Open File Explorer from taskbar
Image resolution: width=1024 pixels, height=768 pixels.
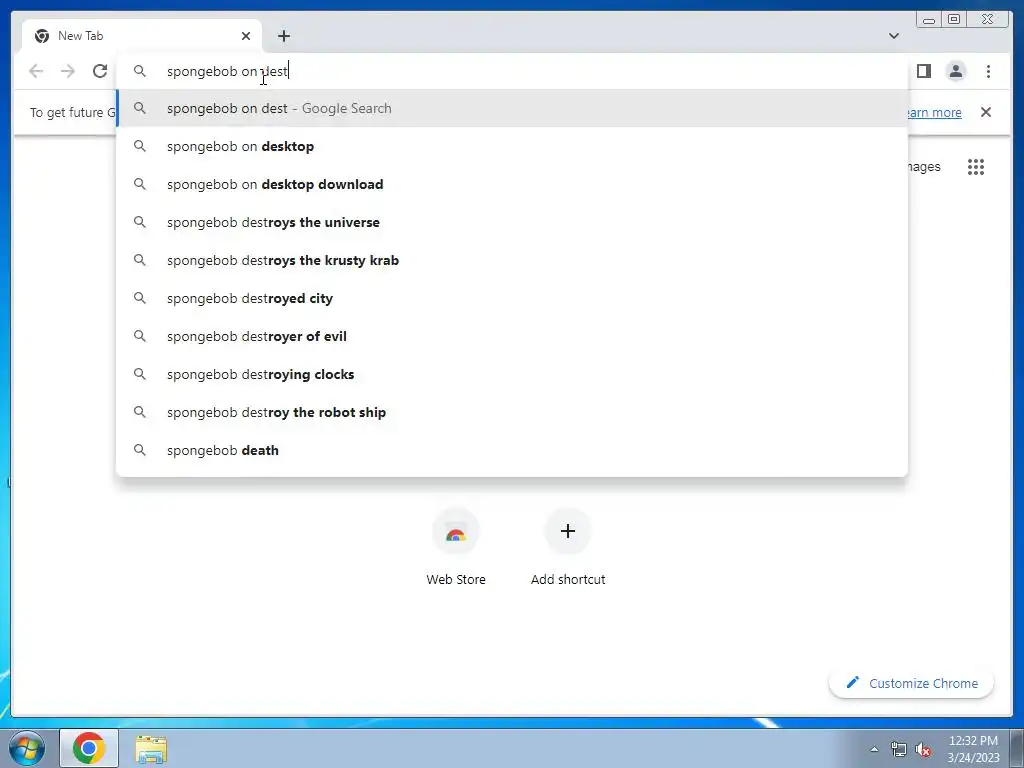(151, 748)
